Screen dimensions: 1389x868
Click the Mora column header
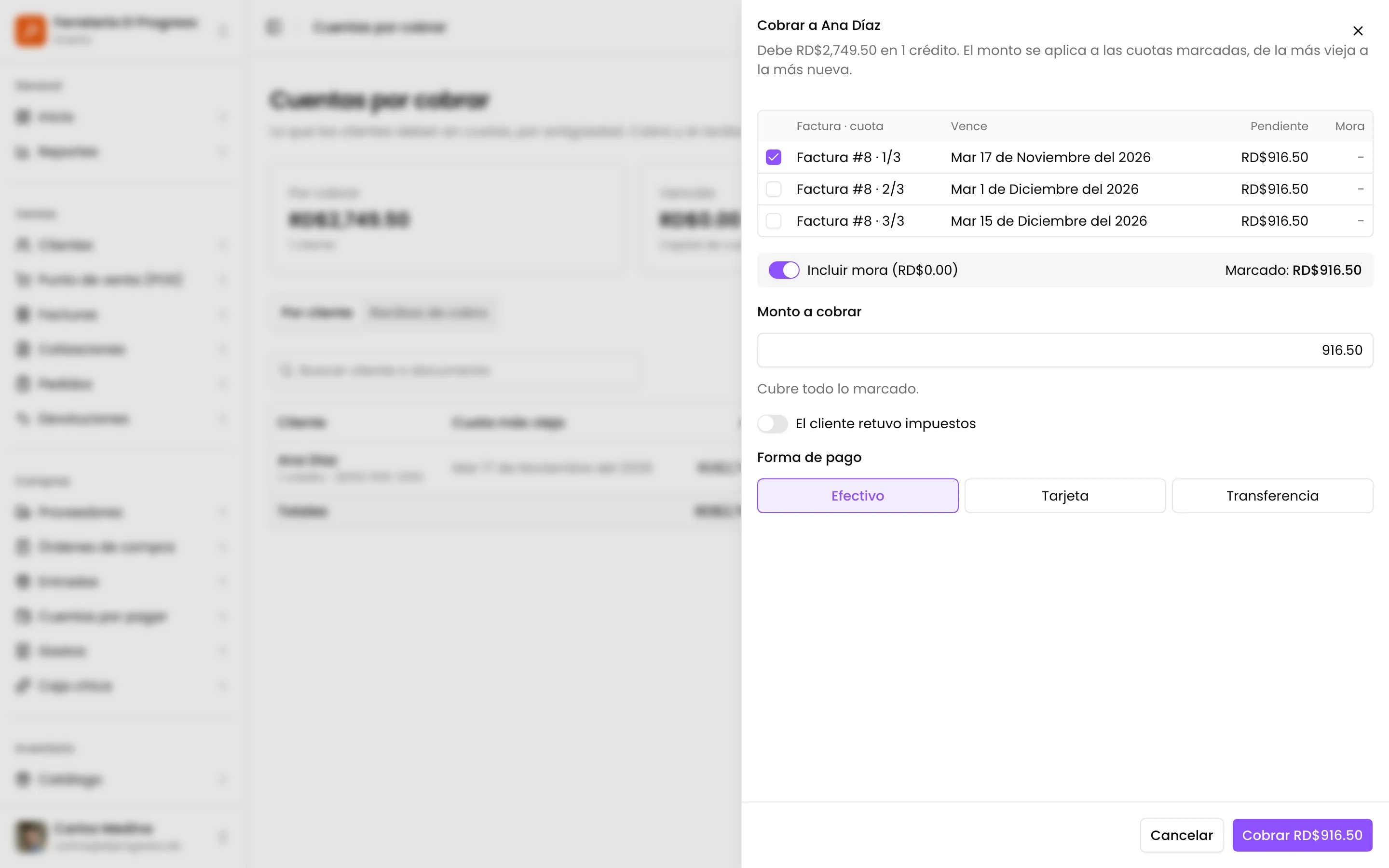tap(1349, 126)
